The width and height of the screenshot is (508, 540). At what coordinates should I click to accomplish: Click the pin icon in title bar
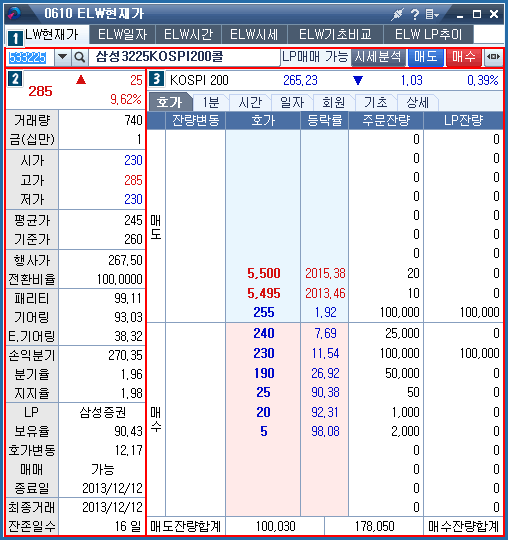coord(397,14)
